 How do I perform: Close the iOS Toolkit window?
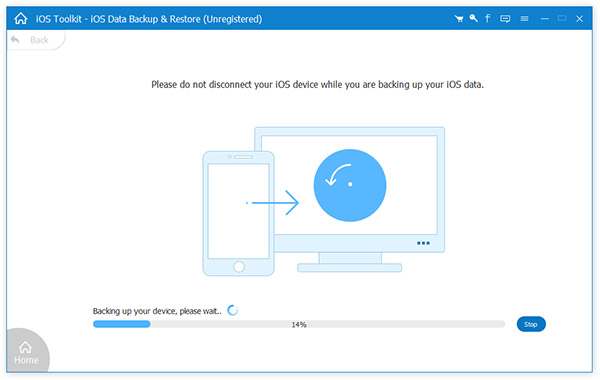[x=580, y=19]
